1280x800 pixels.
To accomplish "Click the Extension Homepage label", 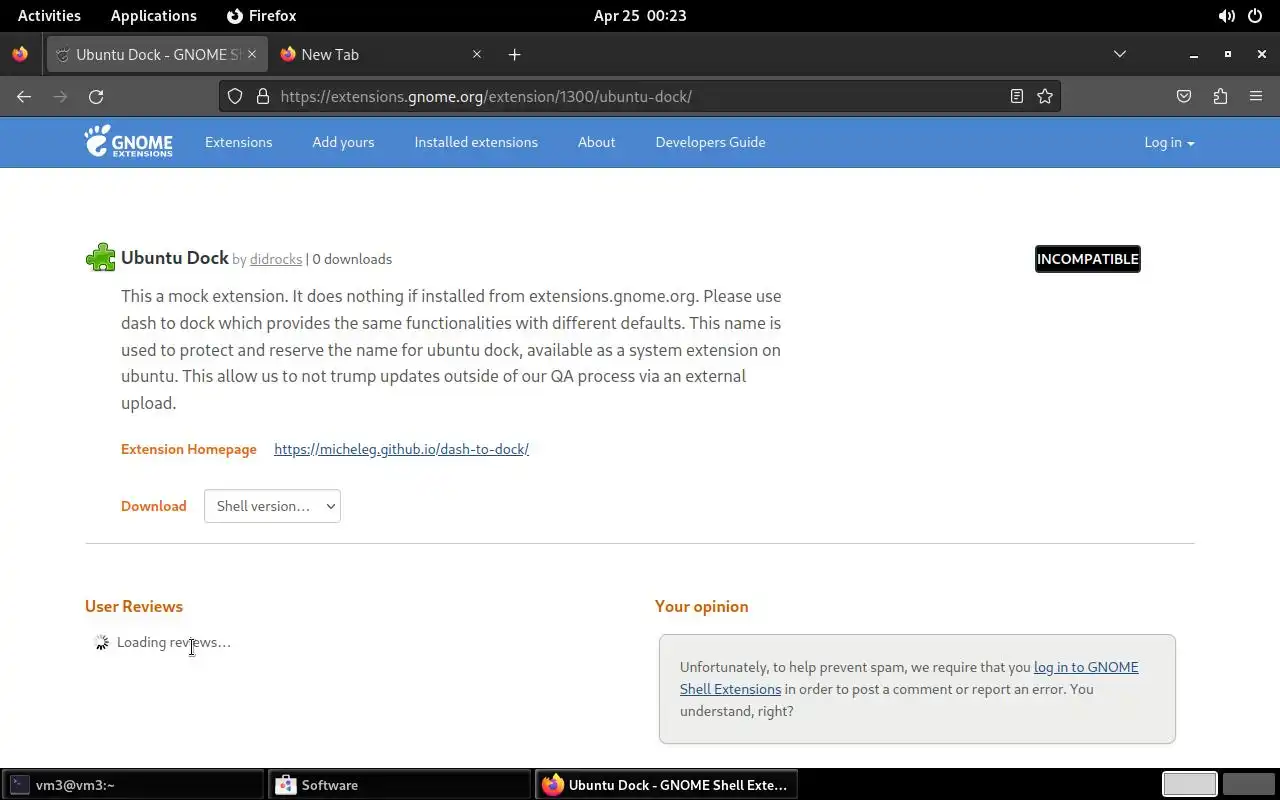I will (189, 449).
